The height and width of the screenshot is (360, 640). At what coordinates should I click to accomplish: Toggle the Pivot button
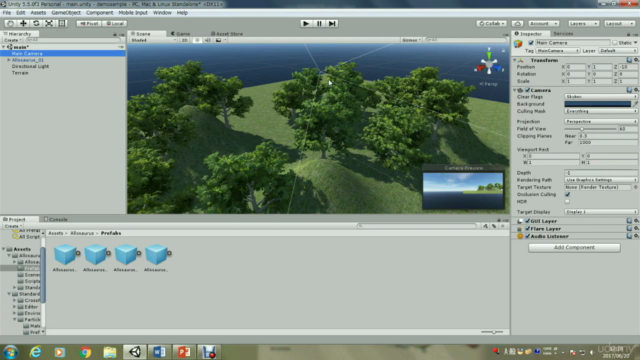[89, 24]
